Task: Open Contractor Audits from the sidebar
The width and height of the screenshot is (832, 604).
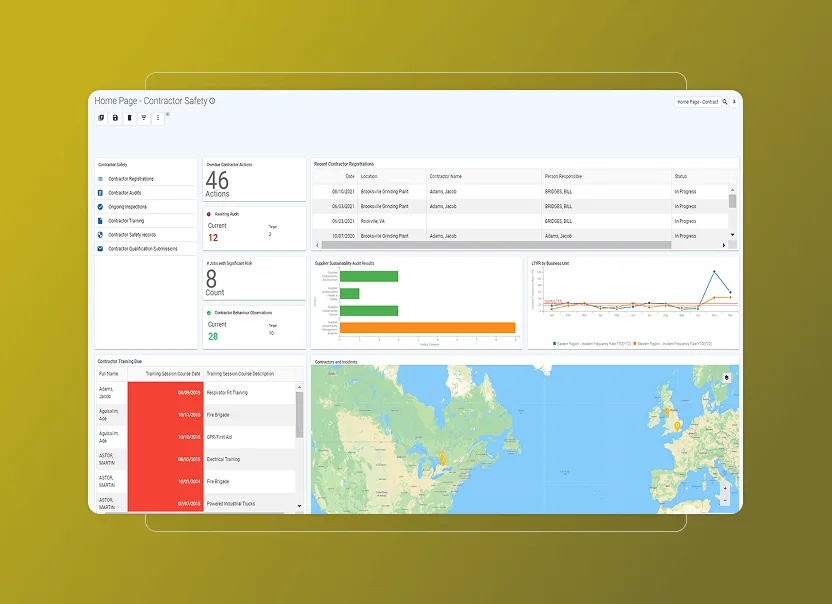Action: point(99,192)
